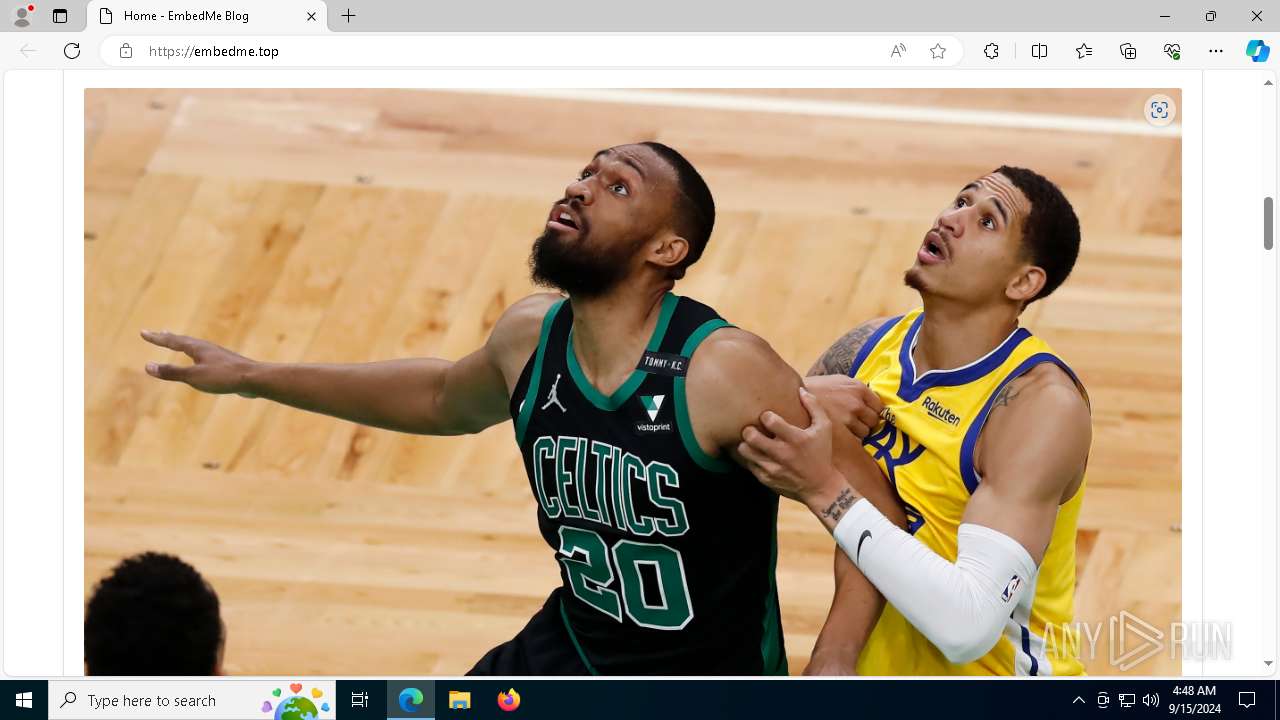Minimize the Edge window

(x=1164, y=16)
